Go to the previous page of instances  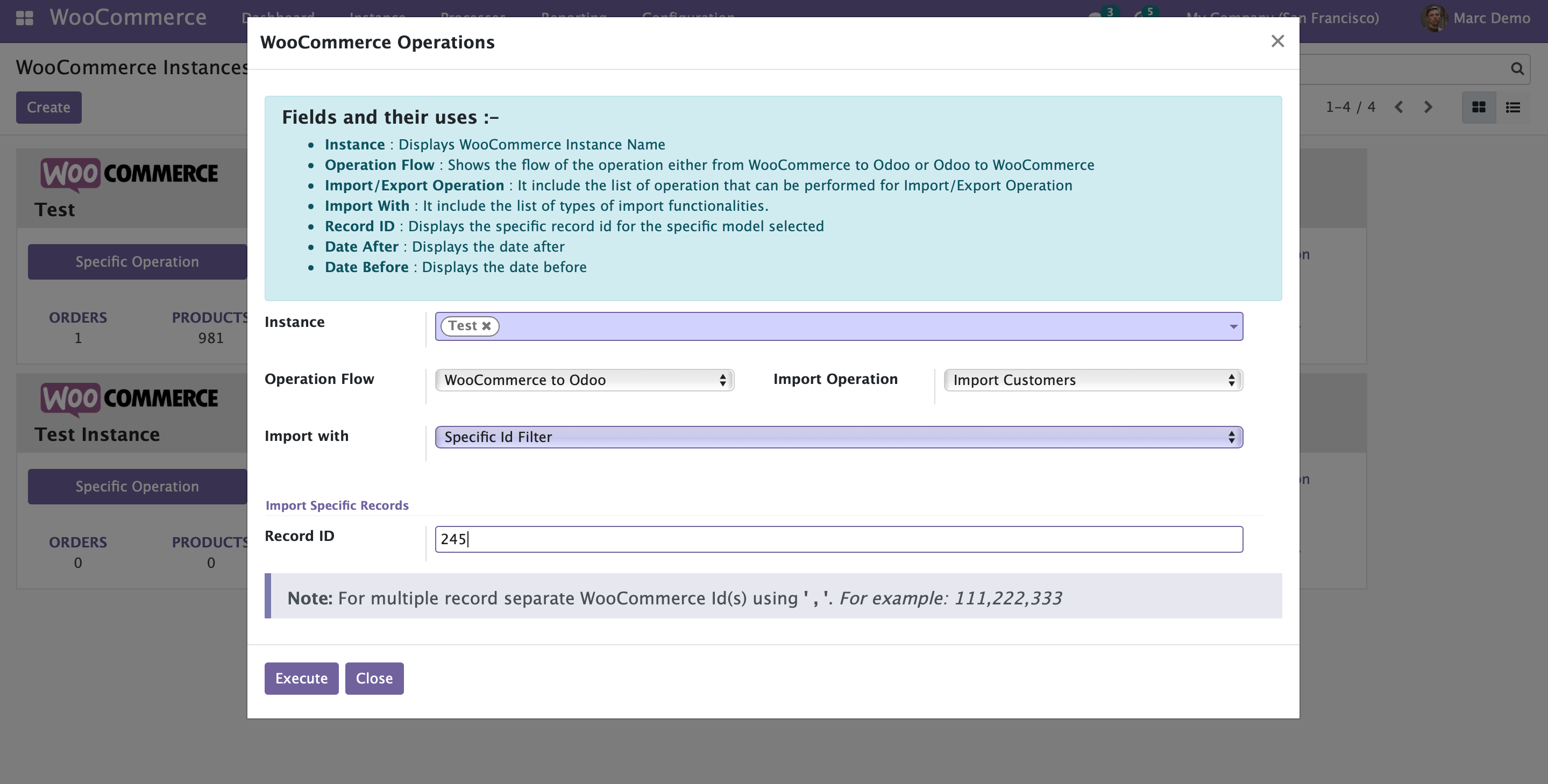coord(1399,107)
